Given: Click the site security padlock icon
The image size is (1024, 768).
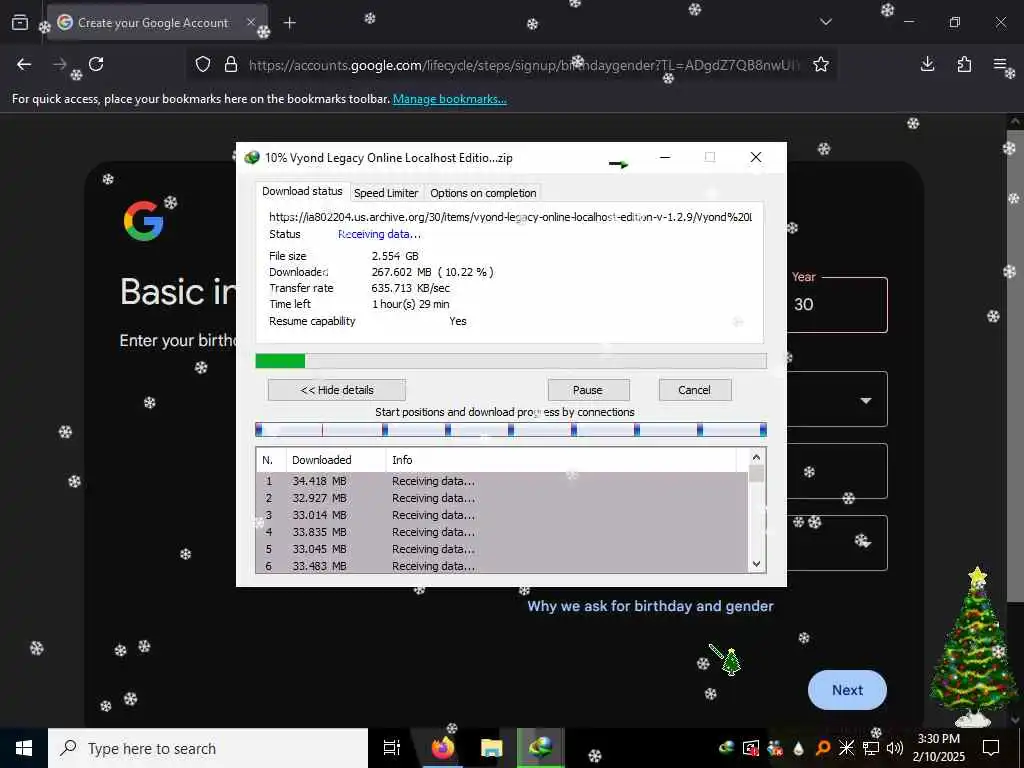Looking at the screenshot, I should pos(231,64).
